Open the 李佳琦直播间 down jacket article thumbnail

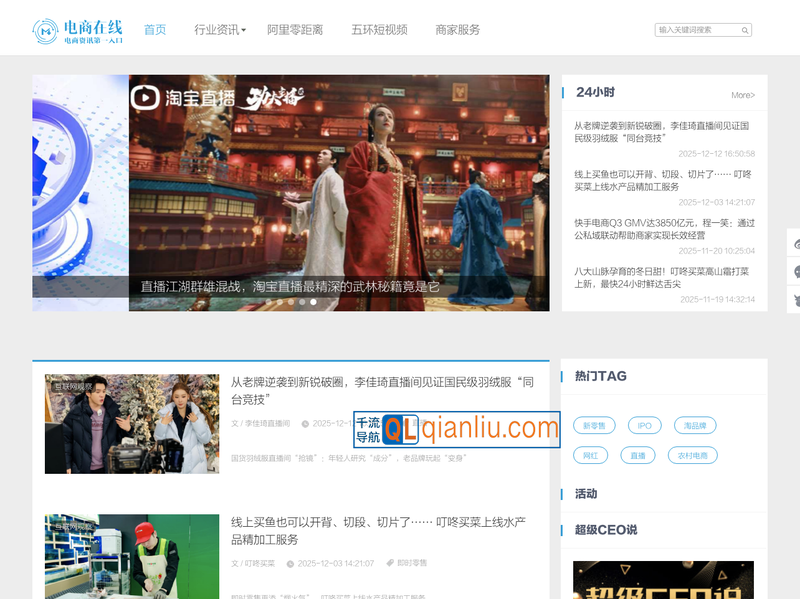coord(132,424)
